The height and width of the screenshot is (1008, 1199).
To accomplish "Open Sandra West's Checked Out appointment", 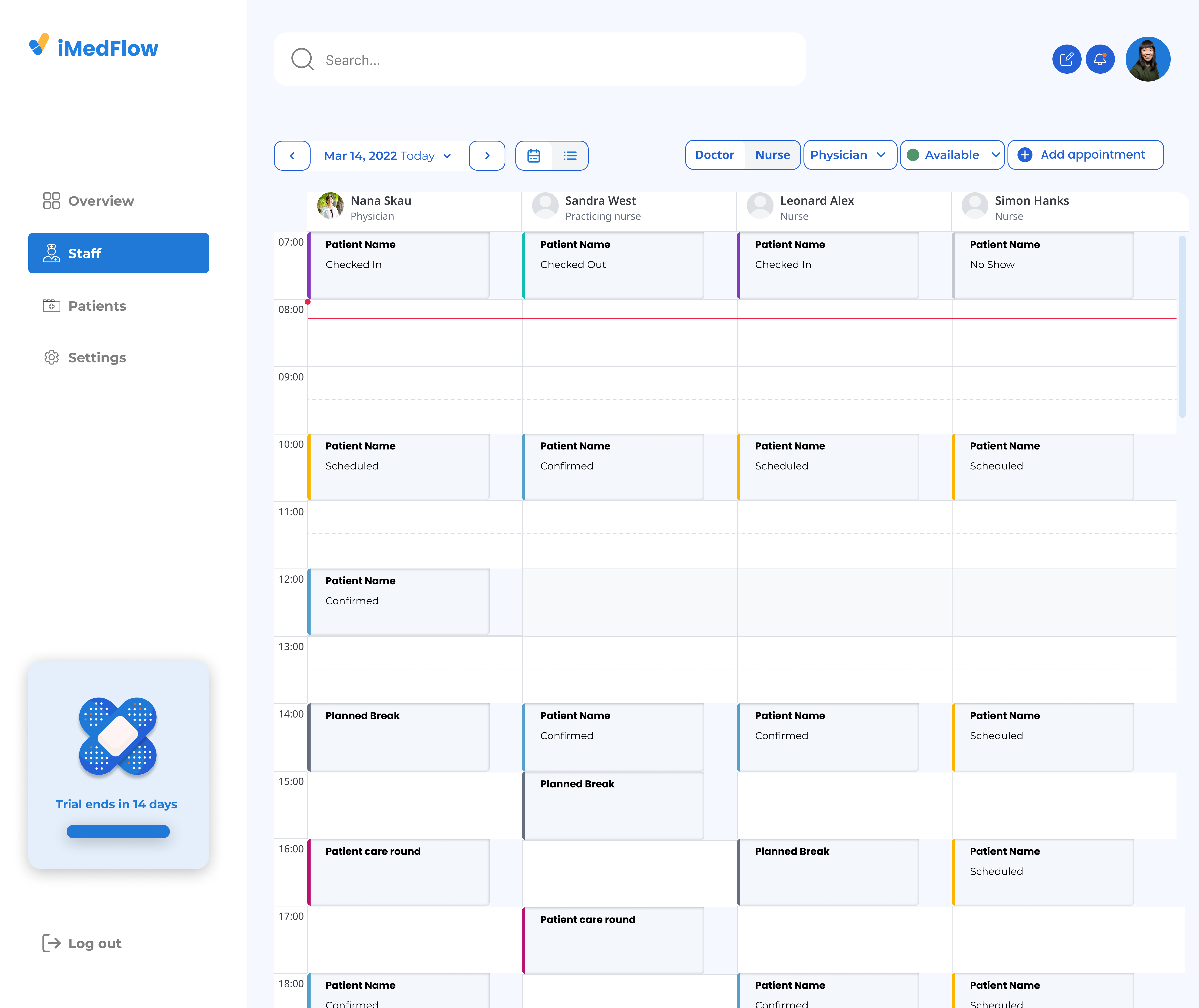I will [x=613, y=265].
